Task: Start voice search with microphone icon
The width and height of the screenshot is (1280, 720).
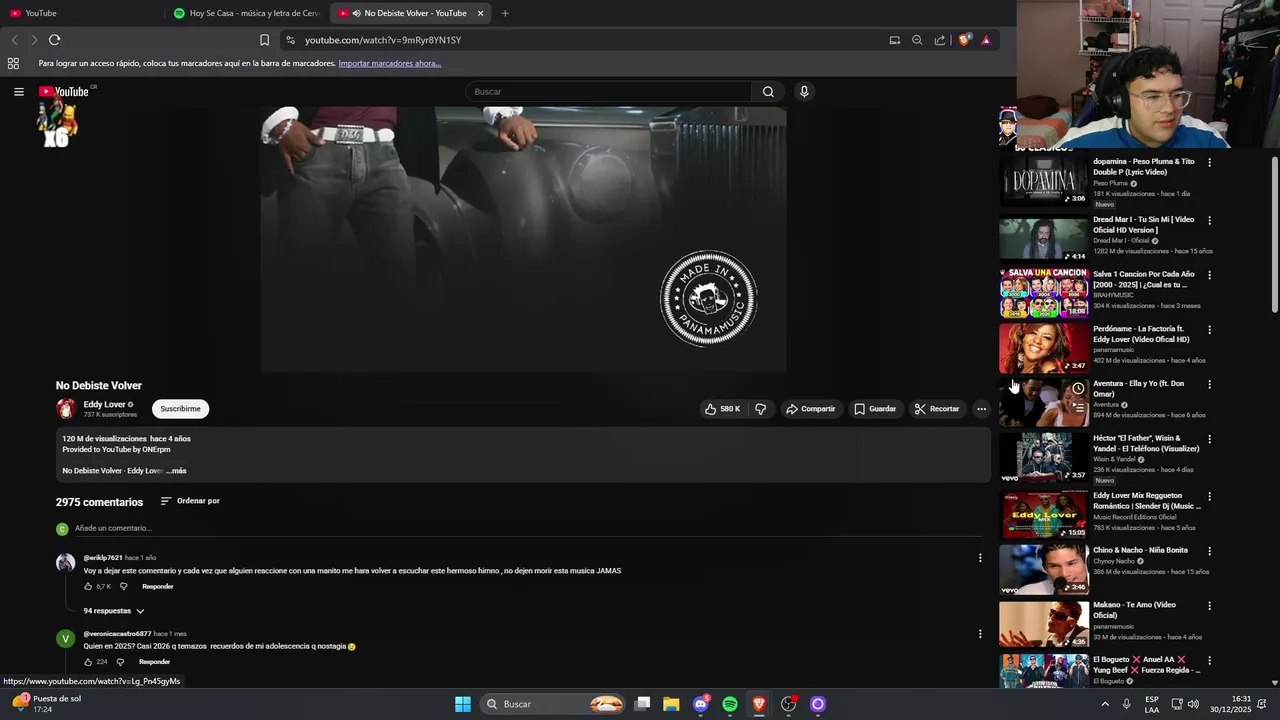Action: pyautogui.click(x=803, y=91)
